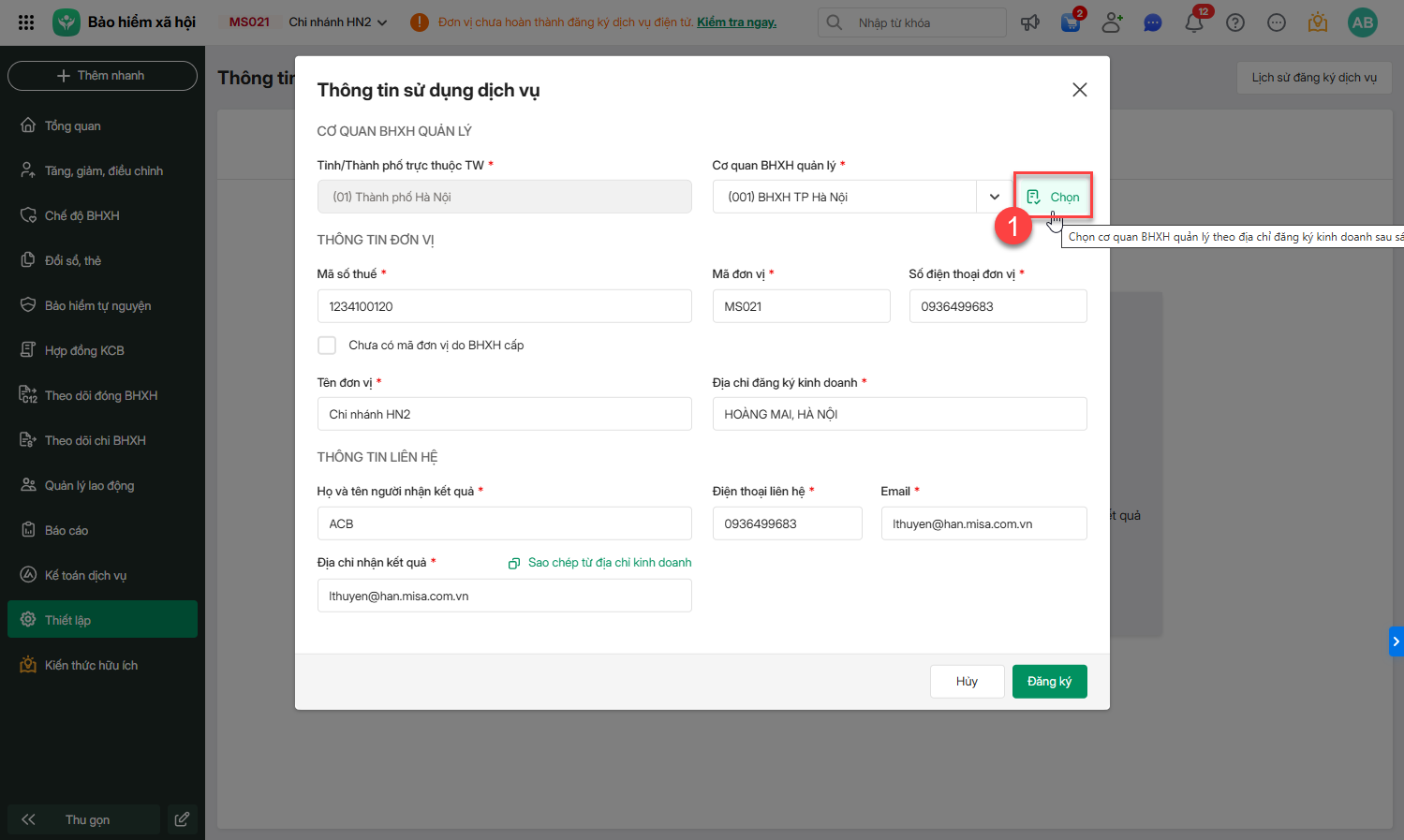Open the shopping cart icon

pyautogui.click(x=1071, y=22)
